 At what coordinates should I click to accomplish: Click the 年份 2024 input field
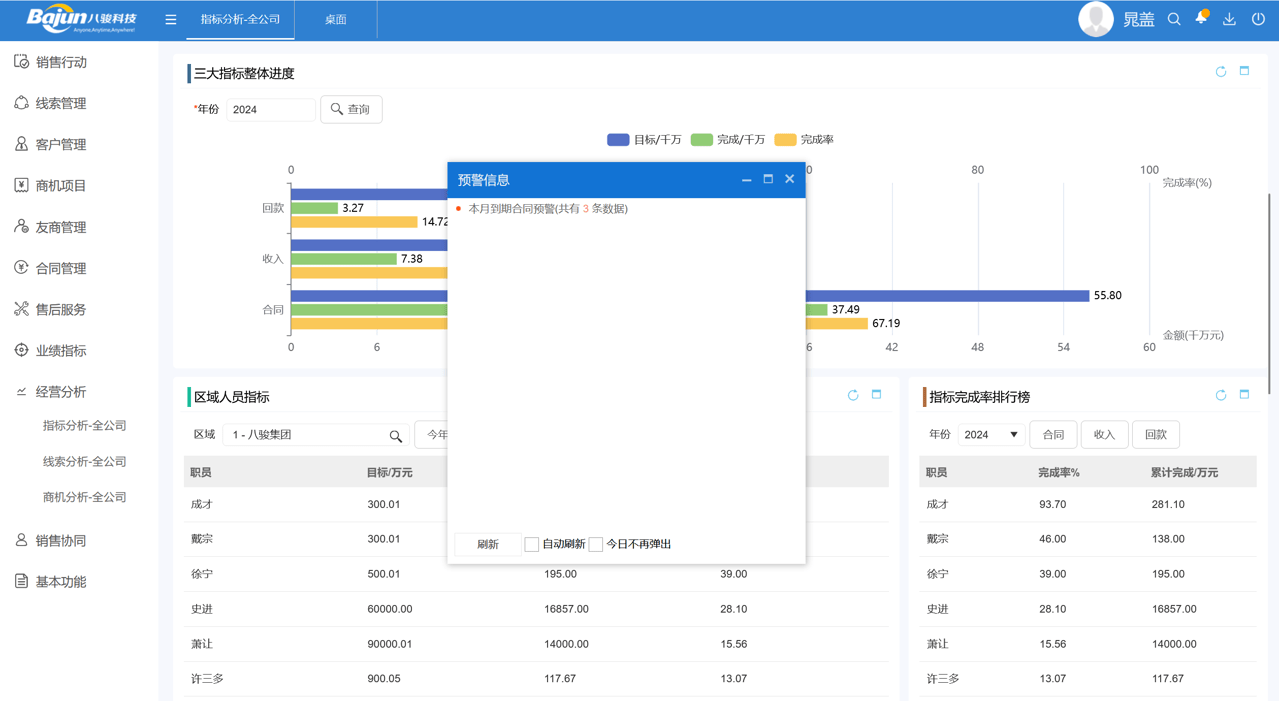[271, 110]
